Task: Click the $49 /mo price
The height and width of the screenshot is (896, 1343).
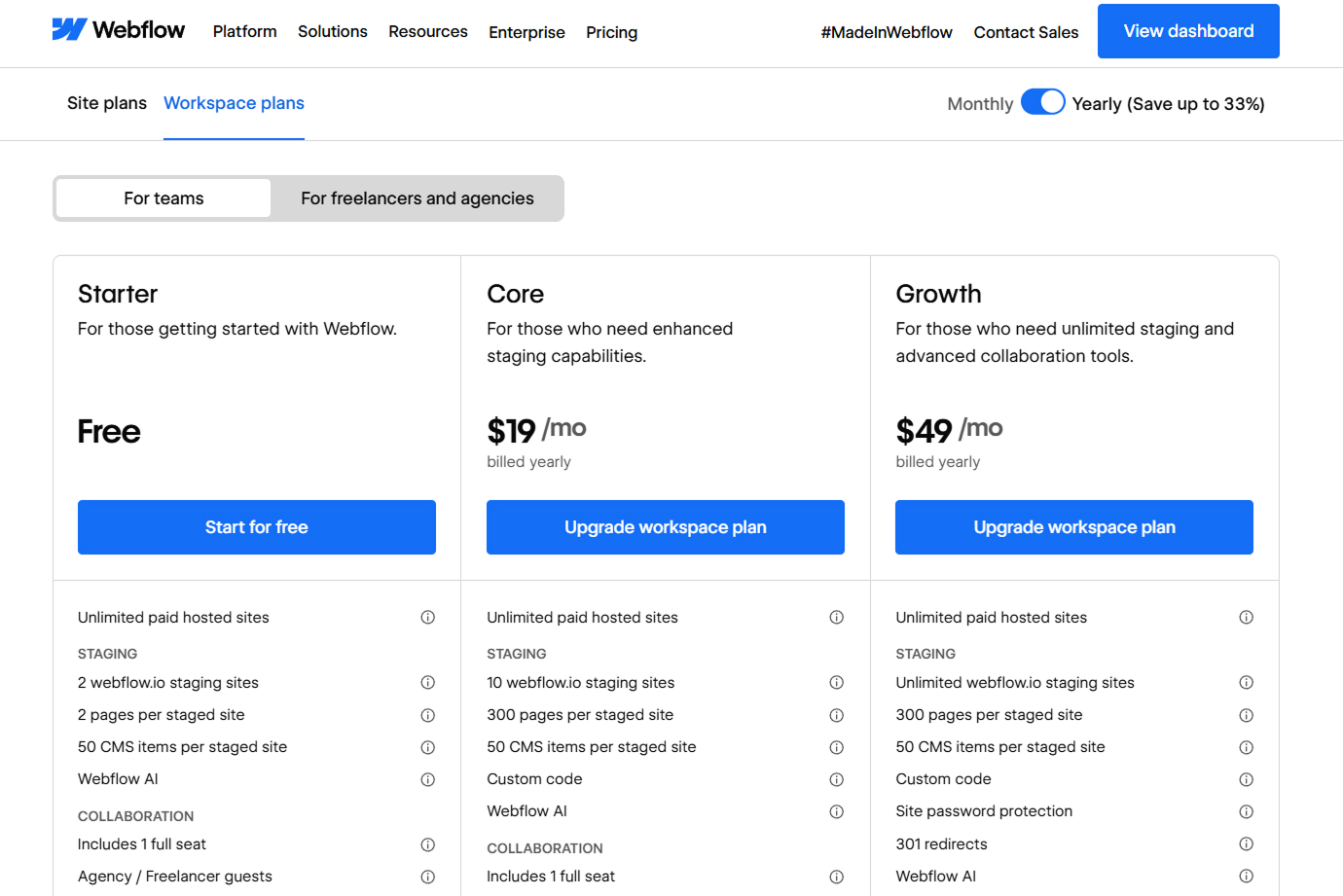Action: (x=949, y=430)
